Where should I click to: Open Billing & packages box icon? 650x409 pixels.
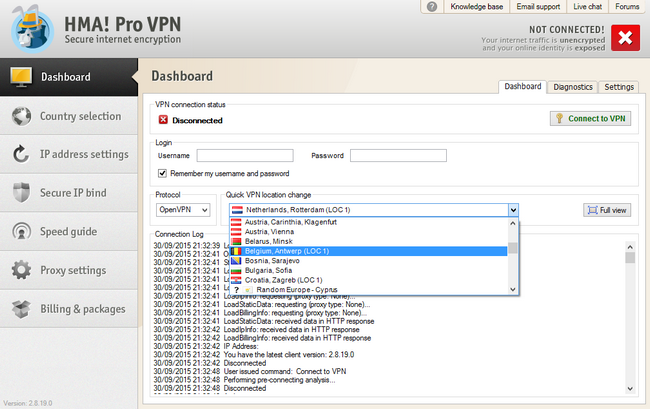click(22, 309)
